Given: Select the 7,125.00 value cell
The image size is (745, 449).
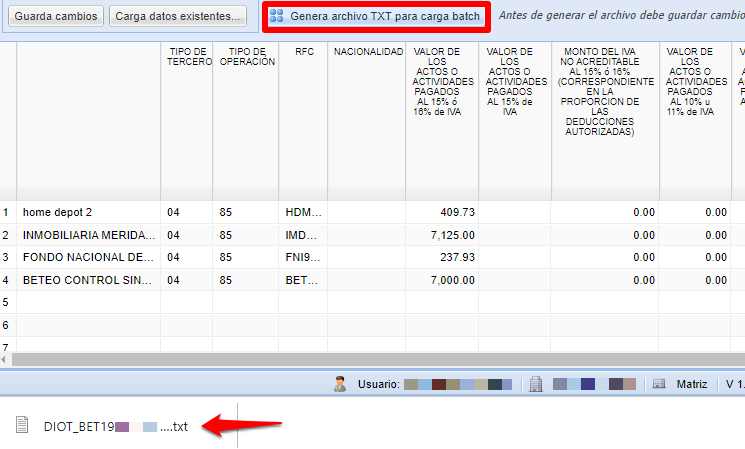Looking at the screenshot, I should (441, 235).
